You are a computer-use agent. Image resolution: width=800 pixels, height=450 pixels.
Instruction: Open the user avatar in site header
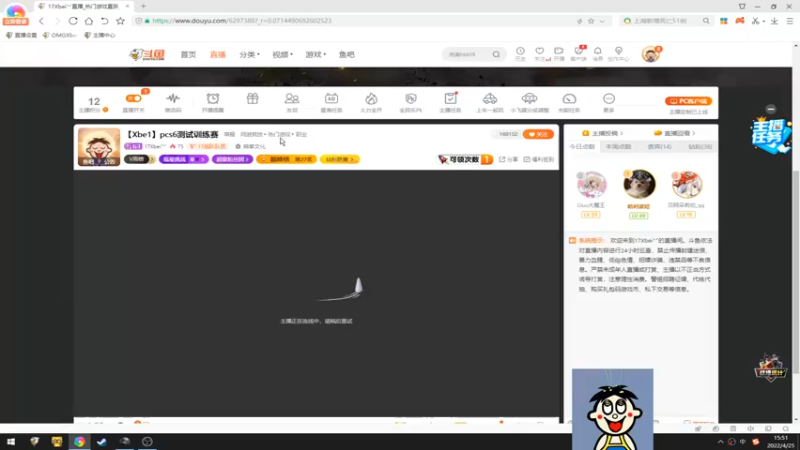coord(651,54)
